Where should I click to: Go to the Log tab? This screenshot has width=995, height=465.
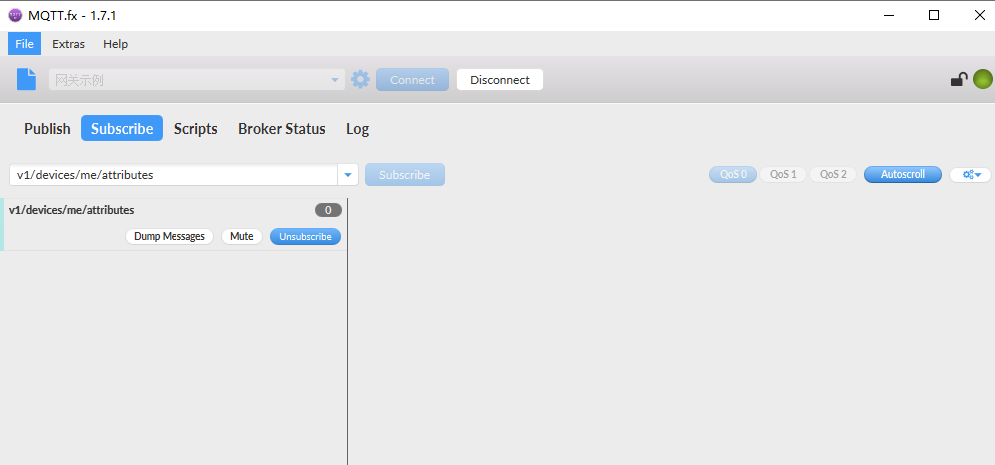point(357,129)
